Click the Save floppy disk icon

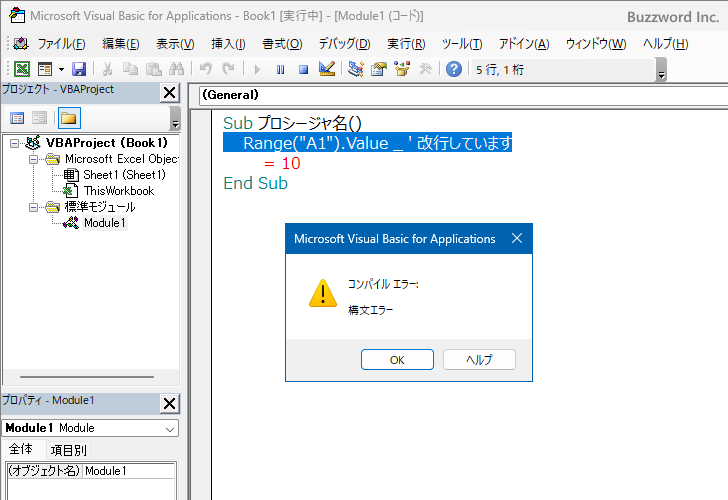(79, 69)
